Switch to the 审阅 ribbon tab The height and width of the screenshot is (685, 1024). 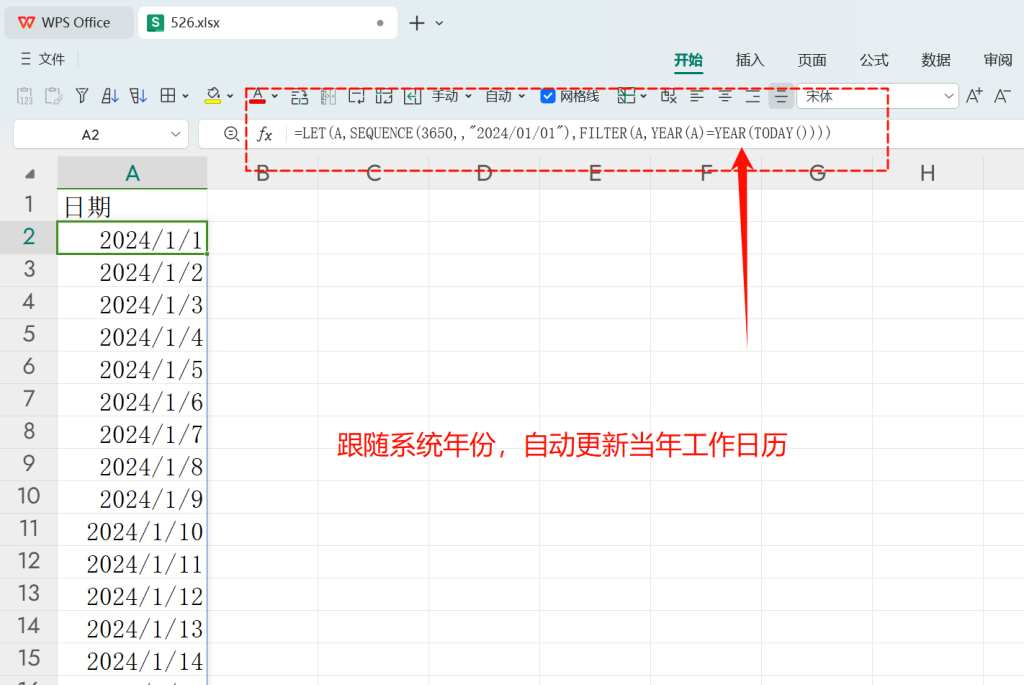point(998,60)
